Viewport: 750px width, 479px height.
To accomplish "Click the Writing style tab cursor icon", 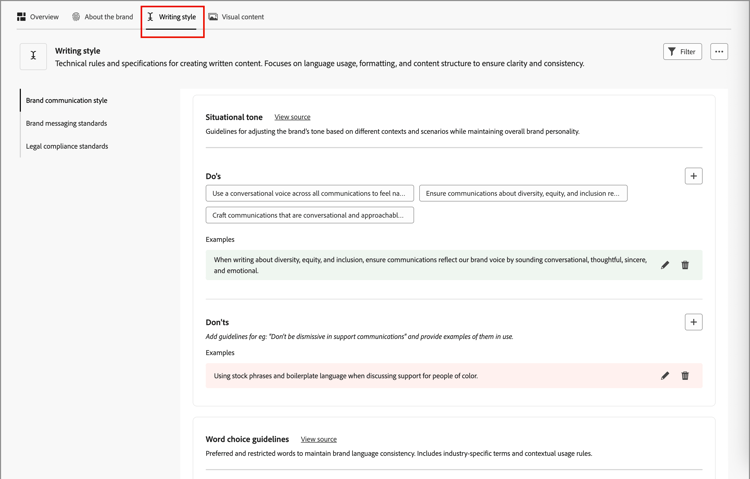I will pos(150,17).
